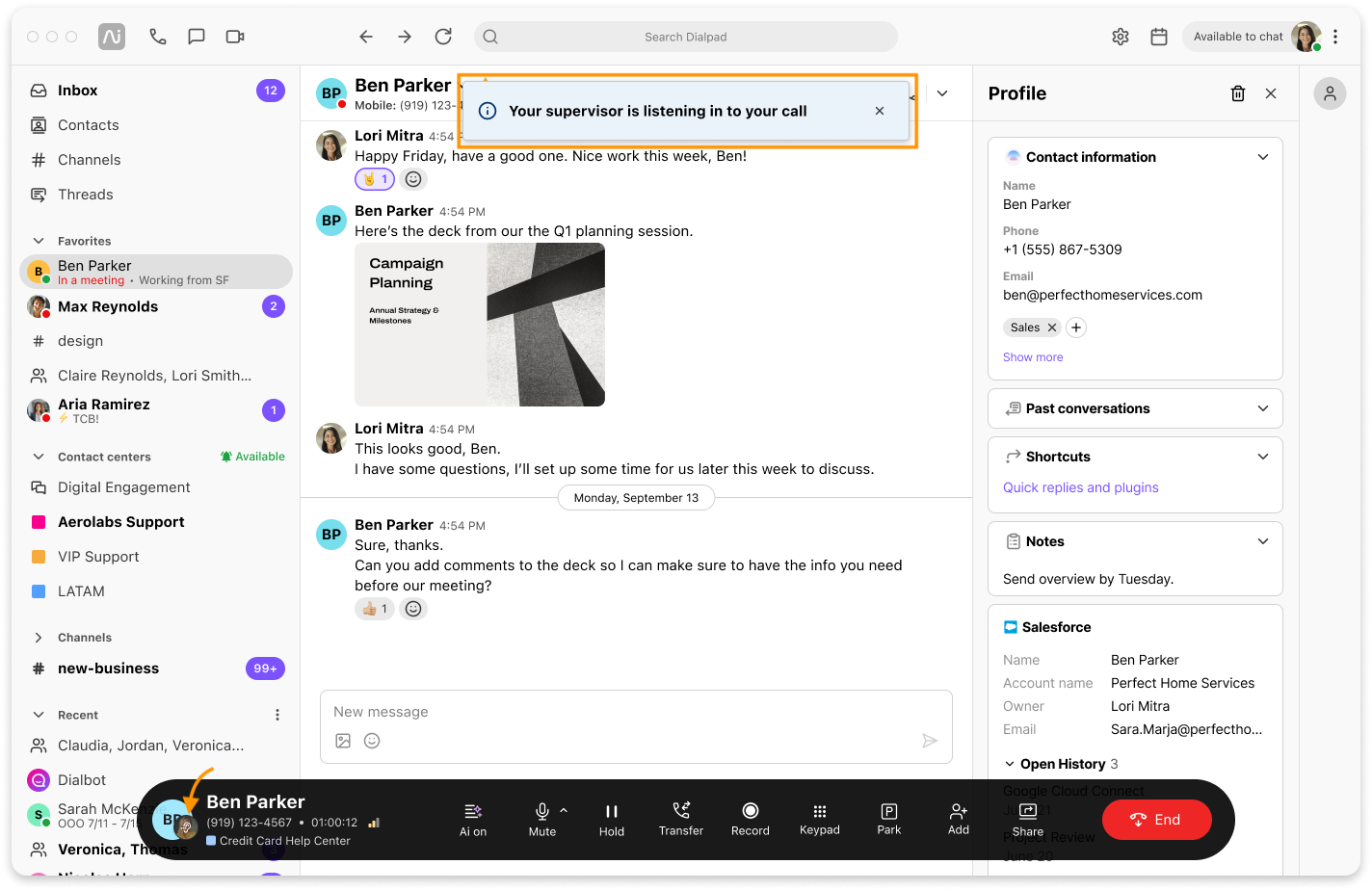This screenshot has width=1372, height=891.
Task: Click the person icon in the right rail
Action: 1330,93
